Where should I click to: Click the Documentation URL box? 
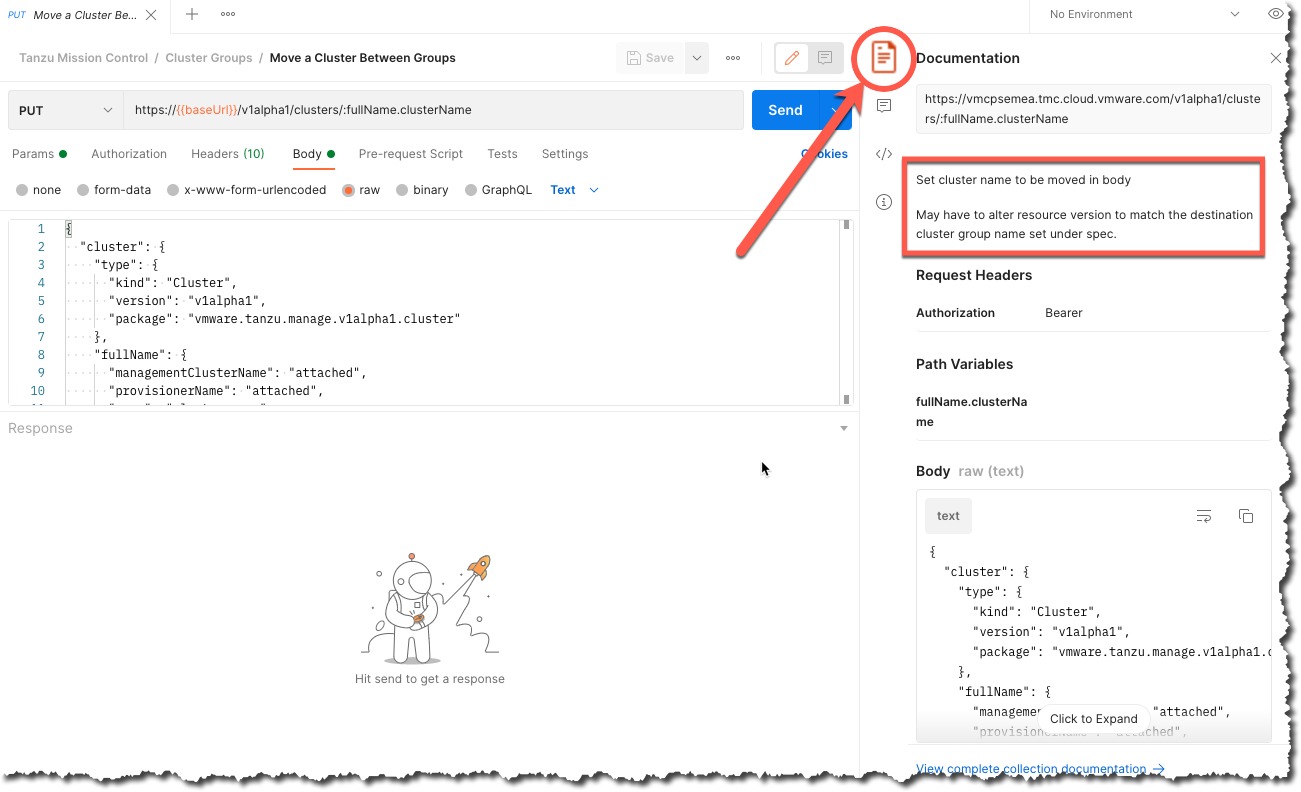[x=1093, y=109]
